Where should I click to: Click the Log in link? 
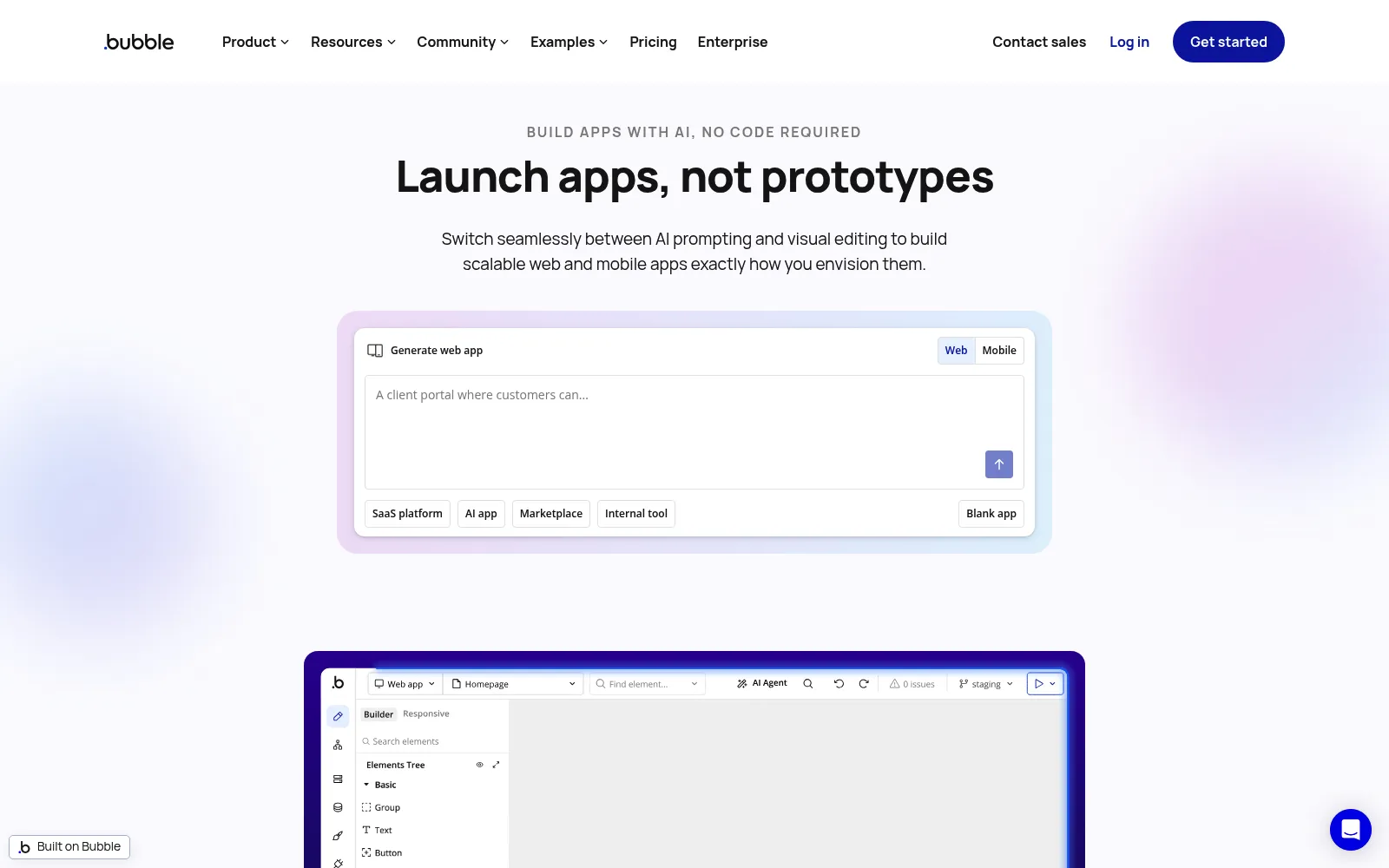tap(1129, 42)
